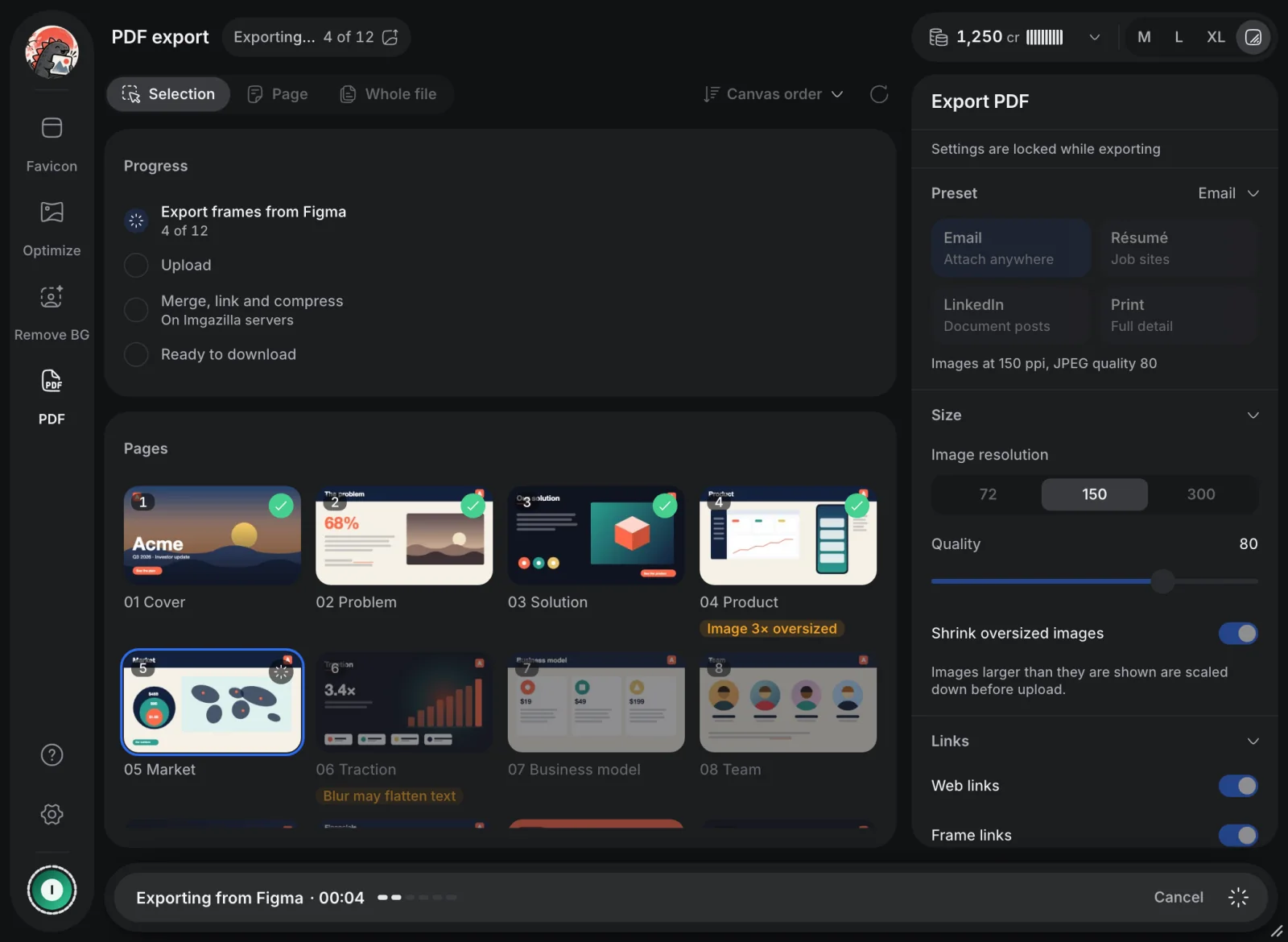This screenshot has width=1288, height=942.
Task: Open the Preset Email dropdown
Action: pyautogui.click(x=1228, y=193)
